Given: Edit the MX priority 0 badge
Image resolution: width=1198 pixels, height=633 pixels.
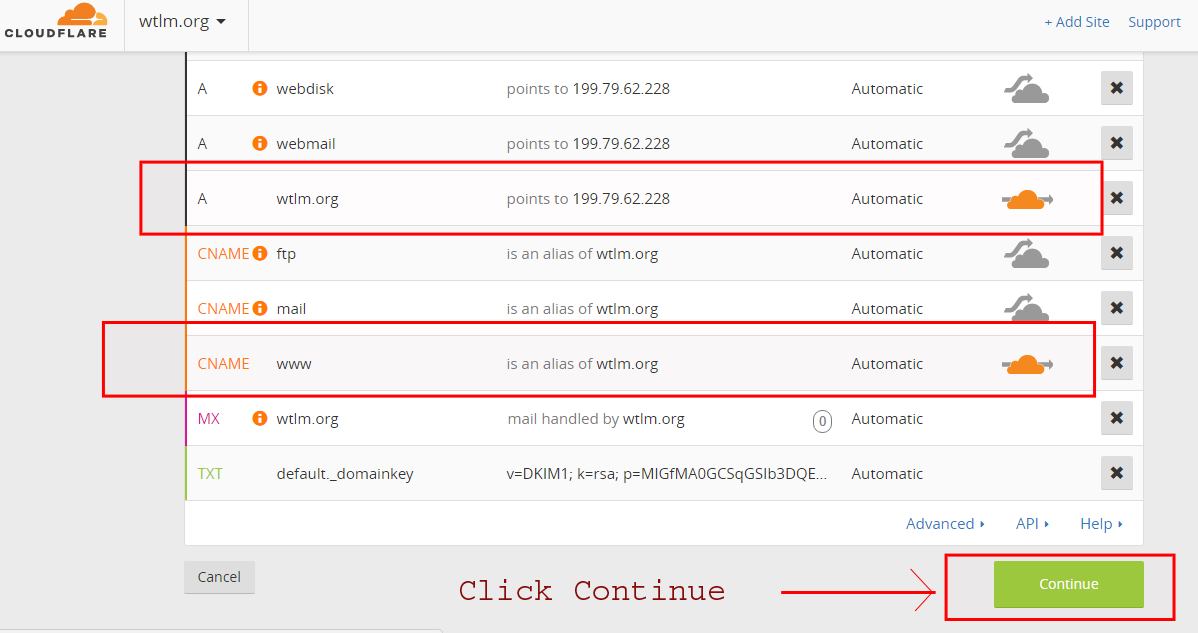Looking at the screenshot, I should [822, 421].
